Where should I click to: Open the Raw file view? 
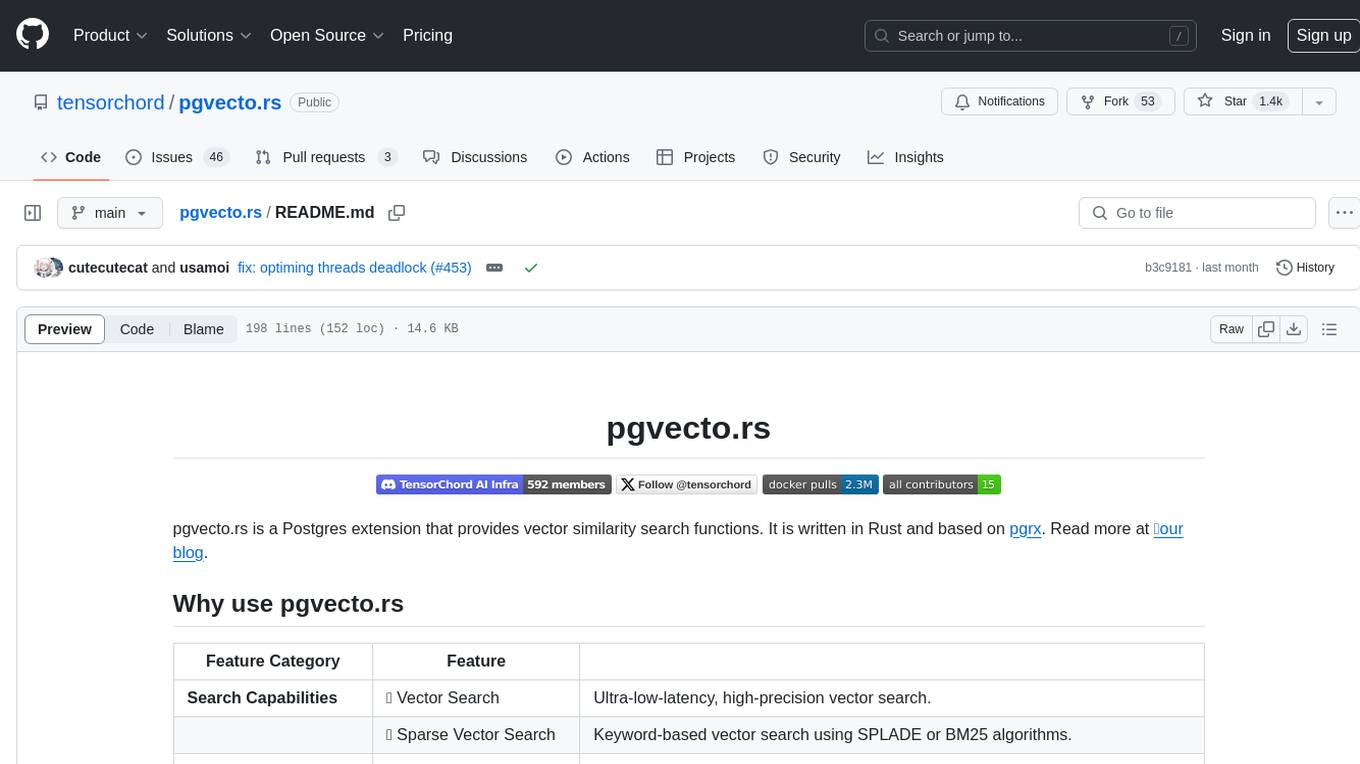click(x=1231, y=329)
